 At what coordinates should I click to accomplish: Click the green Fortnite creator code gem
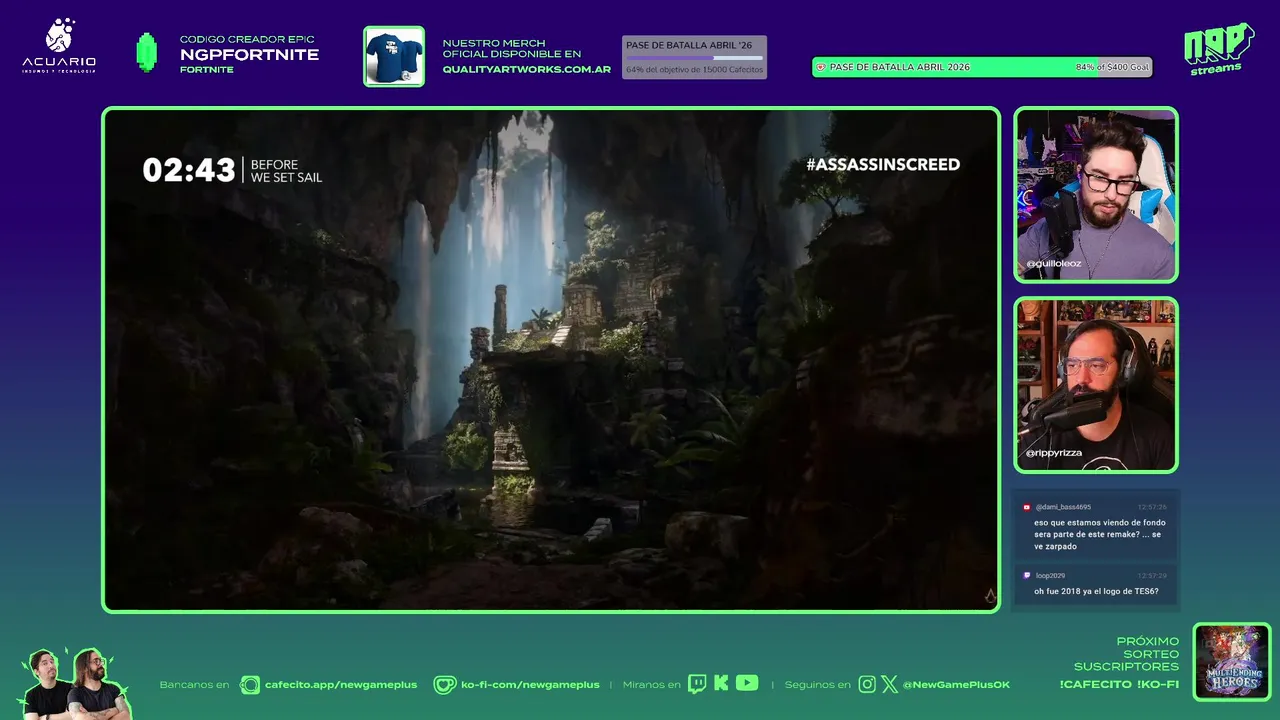pyautogui.click(x=147, y=53)
